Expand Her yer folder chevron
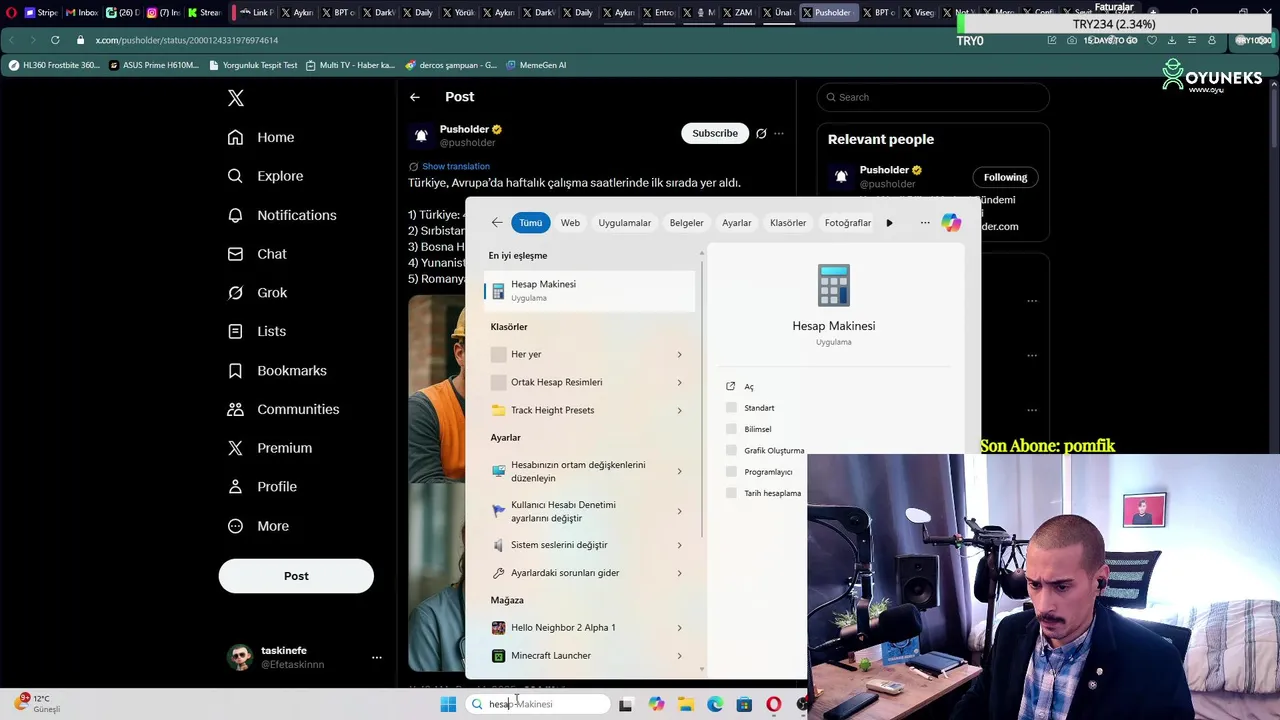 (679, 354)
